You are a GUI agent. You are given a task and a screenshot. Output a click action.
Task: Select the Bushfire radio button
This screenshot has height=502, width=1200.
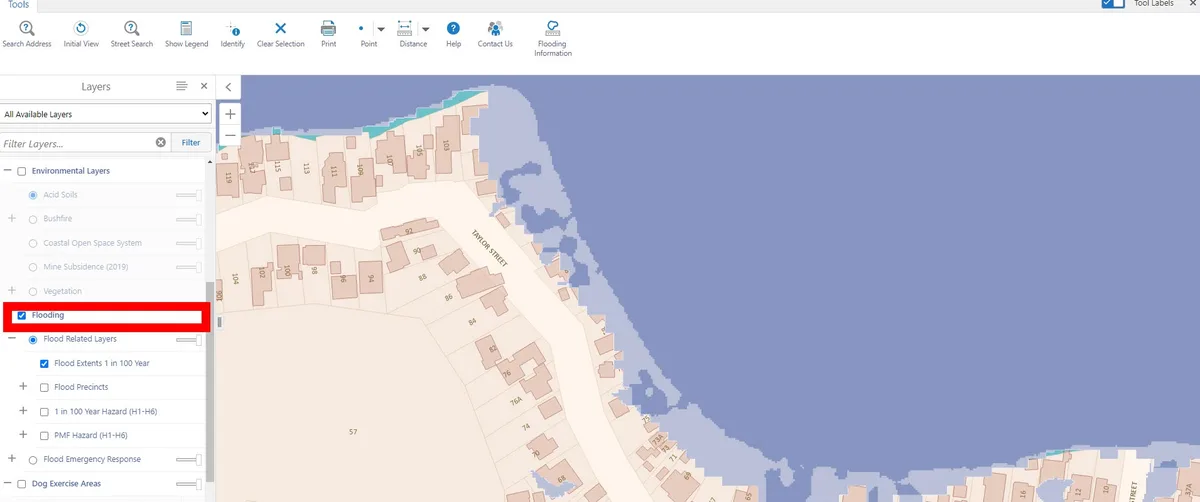33,219
